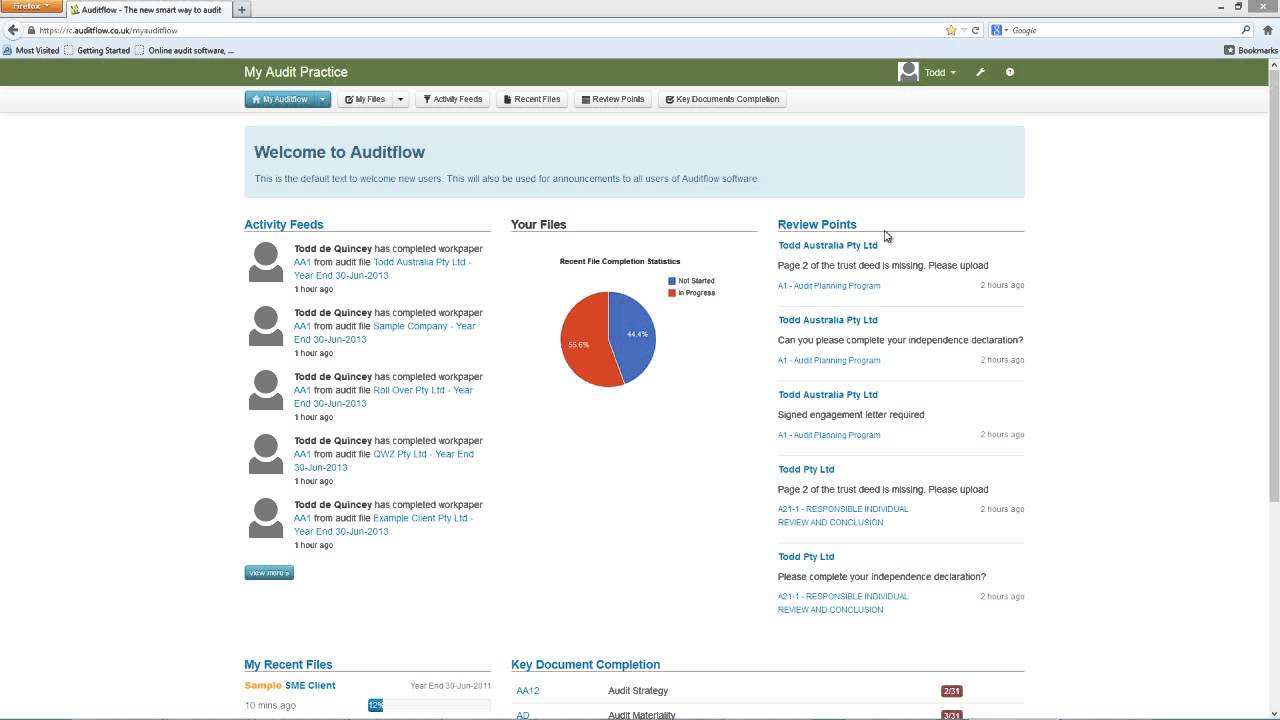The height and width of the screenshot is (720, 1280).
Task: Open a new browser tab
Action: (x=242, y=9)
